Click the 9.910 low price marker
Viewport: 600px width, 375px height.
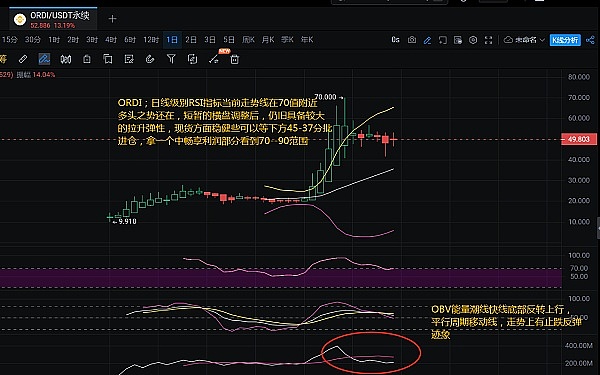click(127, 221)
